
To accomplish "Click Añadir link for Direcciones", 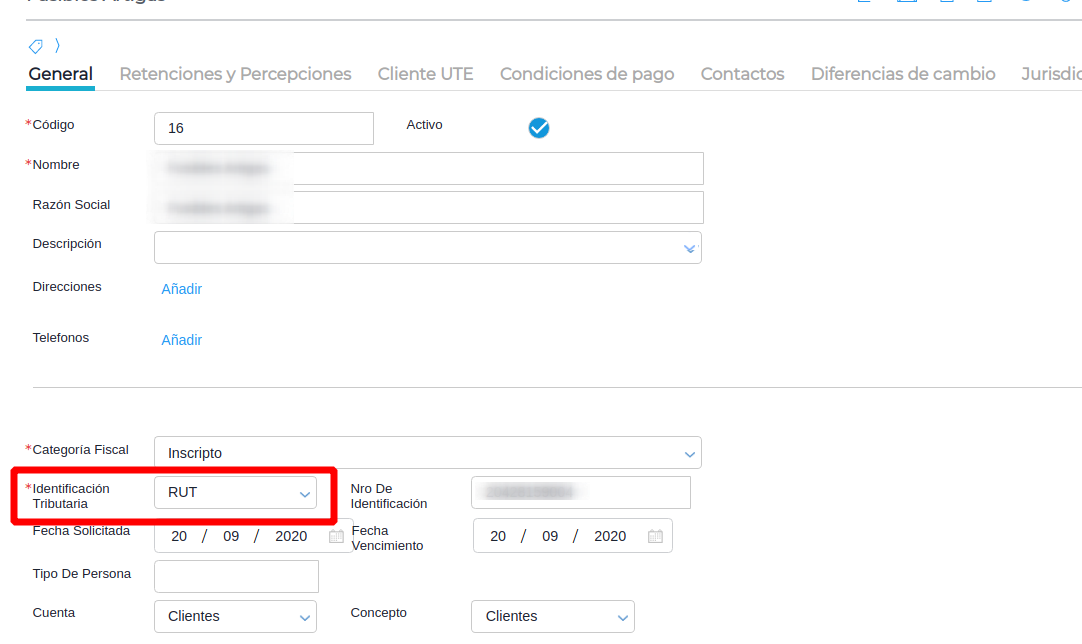I will click(x=181, y=289).
